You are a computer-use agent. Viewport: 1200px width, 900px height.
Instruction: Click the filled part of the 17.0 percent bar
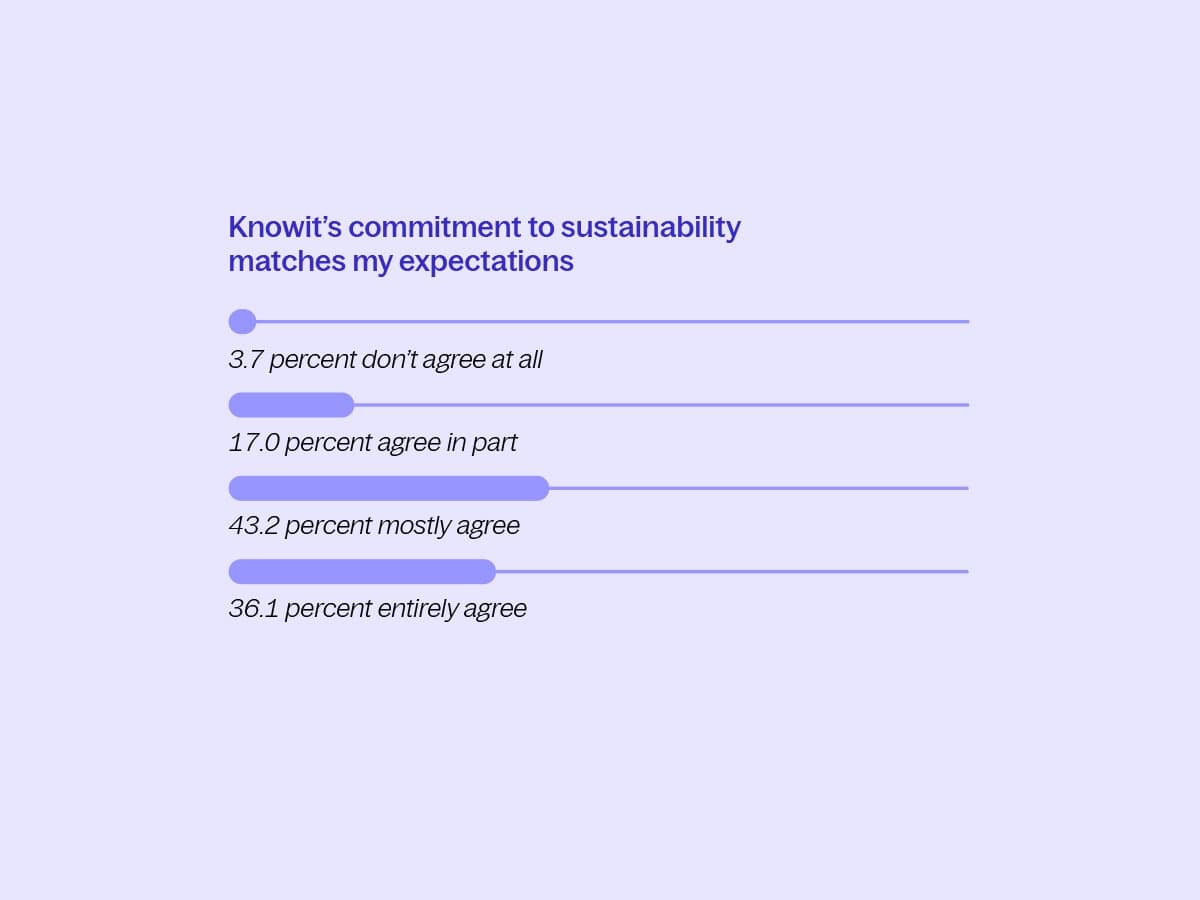click(x=291, y=405)
